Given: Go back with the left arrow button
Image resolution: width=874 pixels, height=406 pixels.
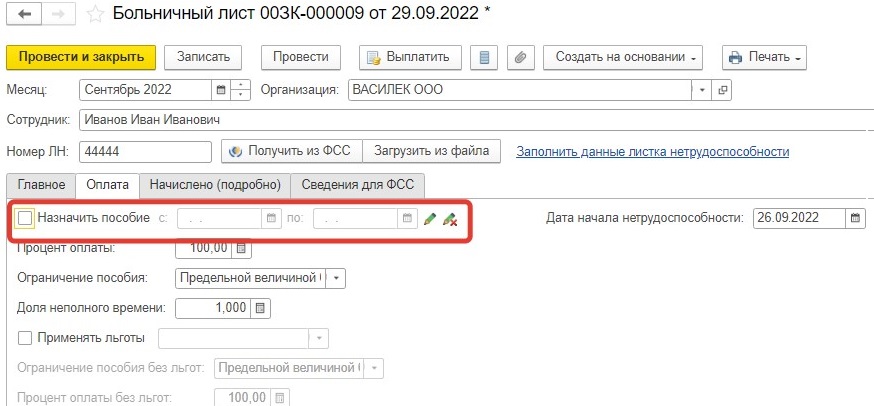Looking at the screenshot, I should tap(25, 14).
